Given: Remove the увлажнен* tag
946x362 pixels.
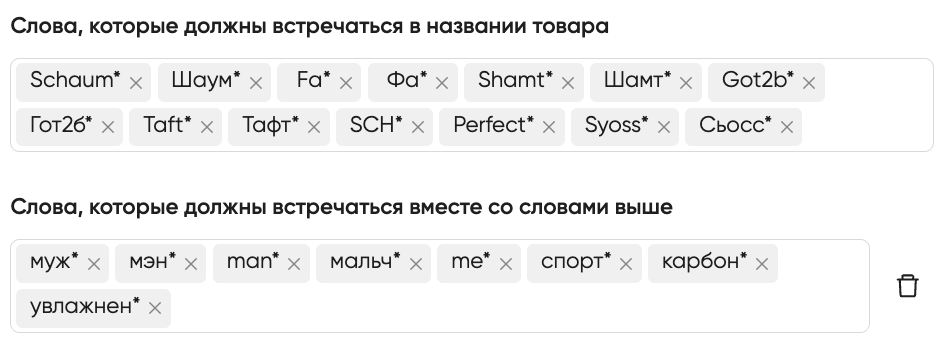Looking at the screenshot, I should click(x=155, y=308).
